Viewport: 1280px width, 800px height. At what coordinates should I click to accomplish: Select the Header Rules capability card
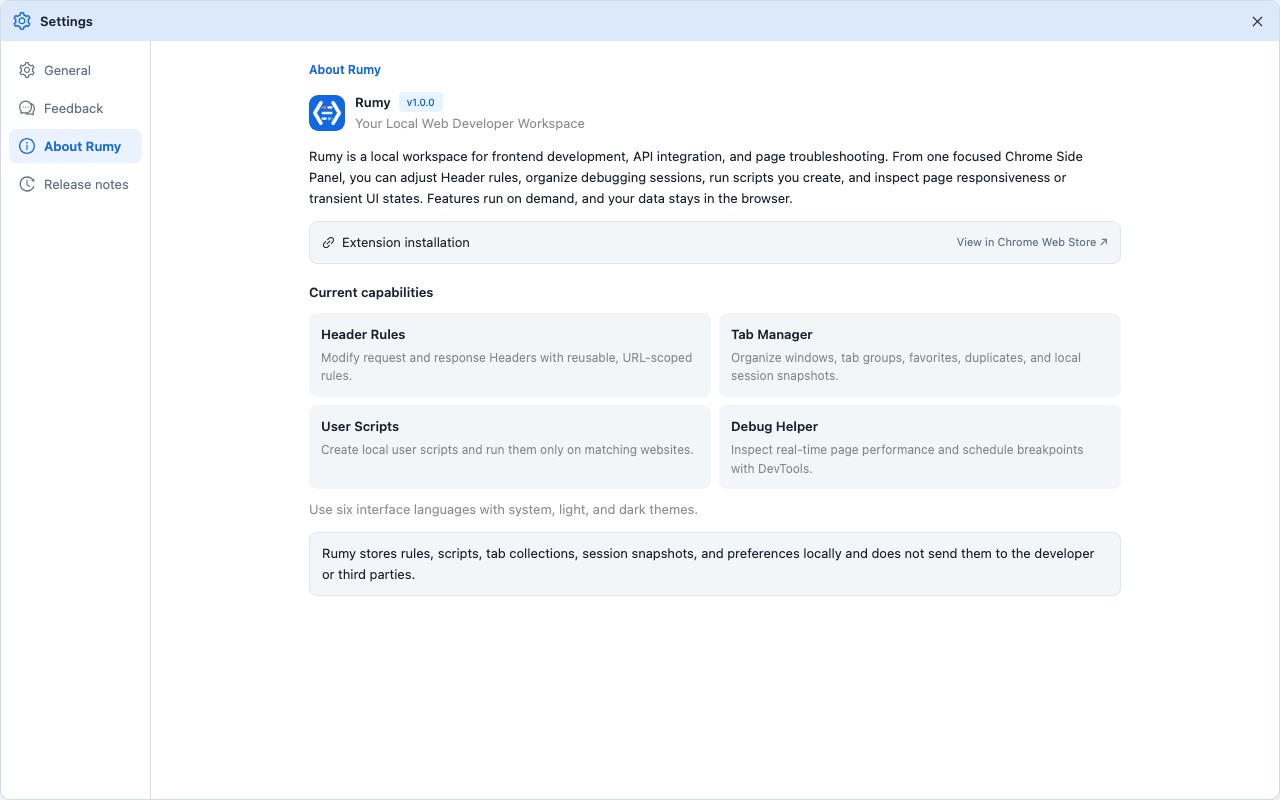[x=510, y=355]
